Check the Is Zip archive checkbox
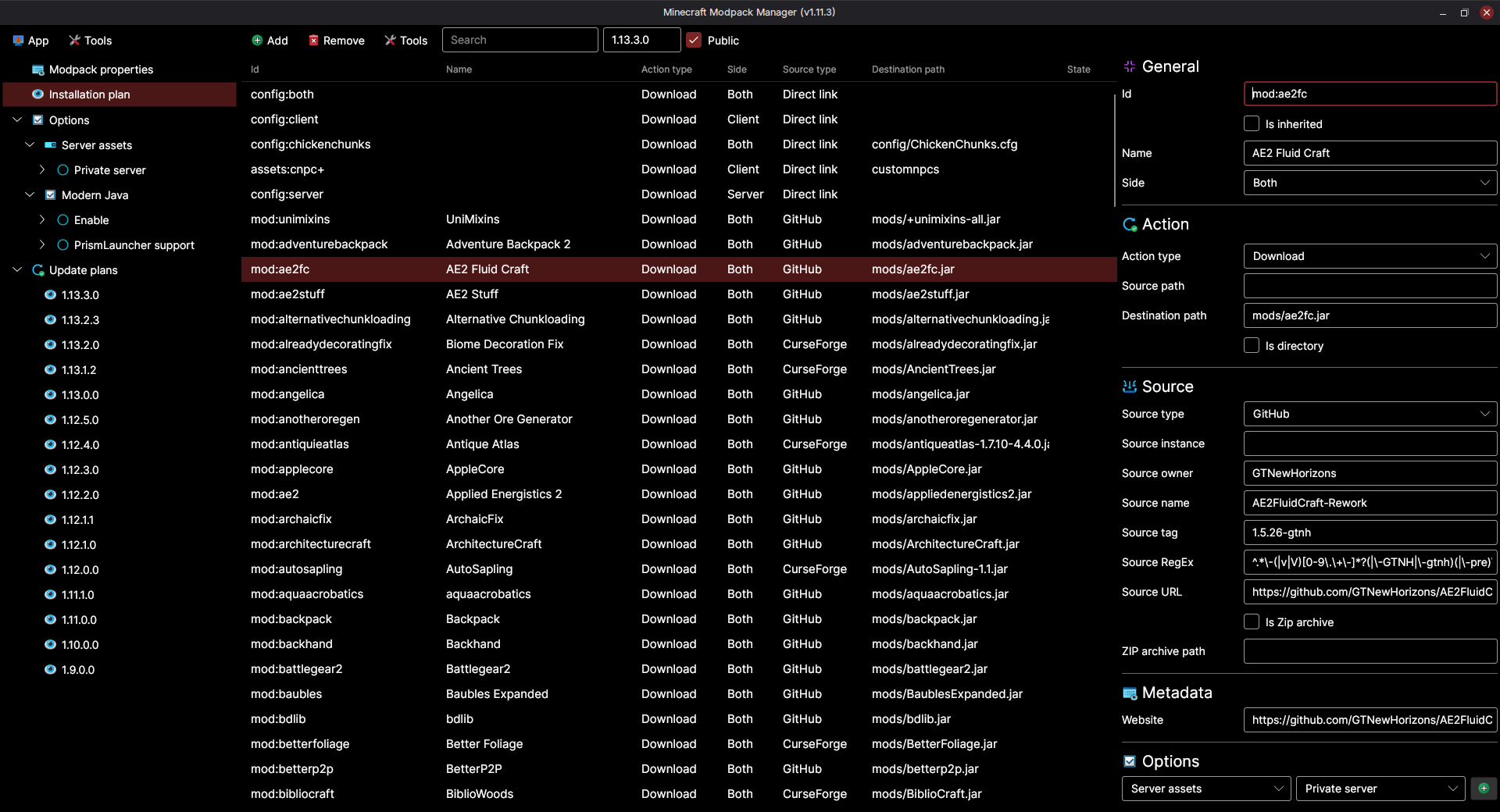This screenshot has height=812, width=1500. click(1252, 622)
